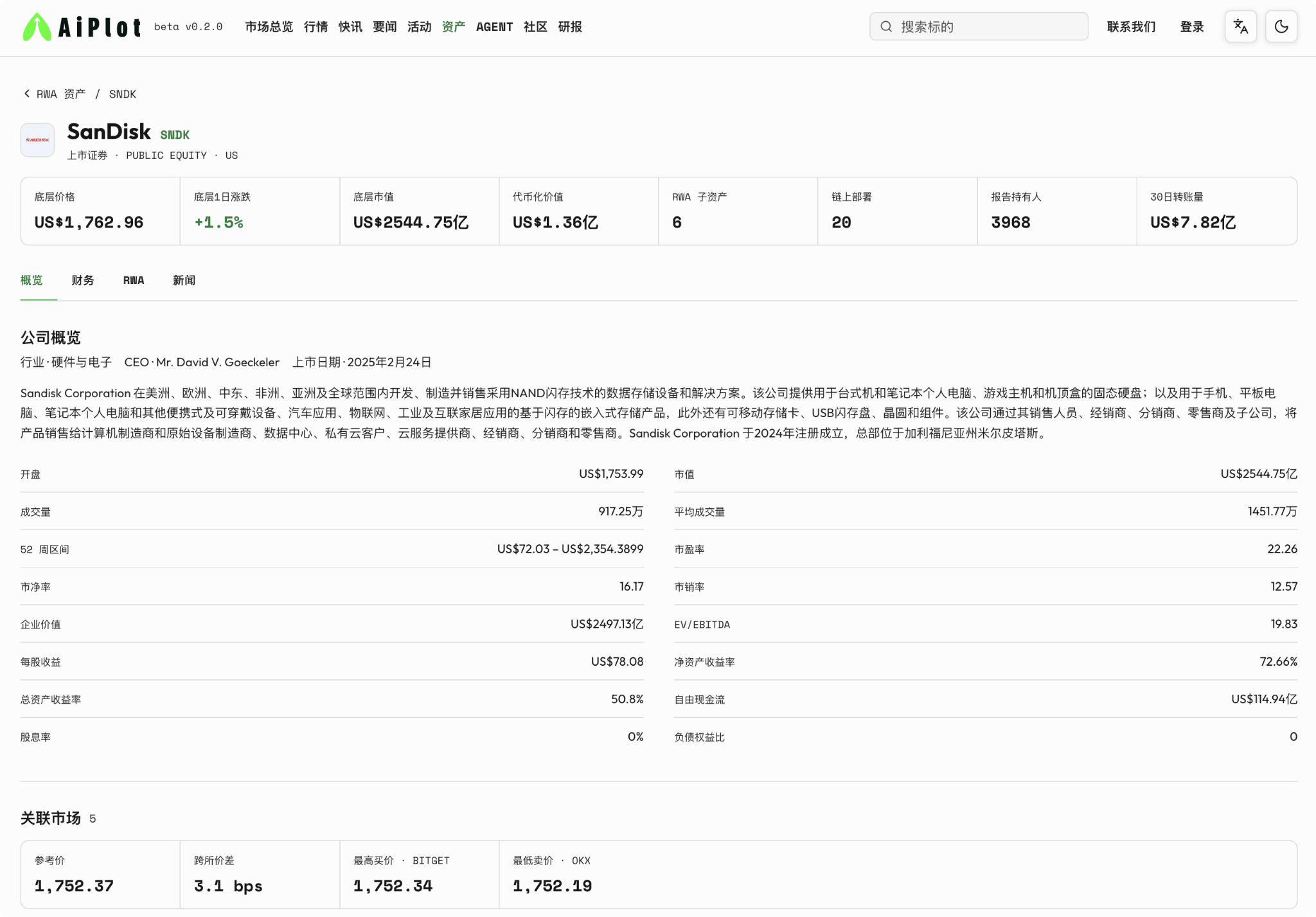Click 市净率 value 16.17

tap(631, 587)
